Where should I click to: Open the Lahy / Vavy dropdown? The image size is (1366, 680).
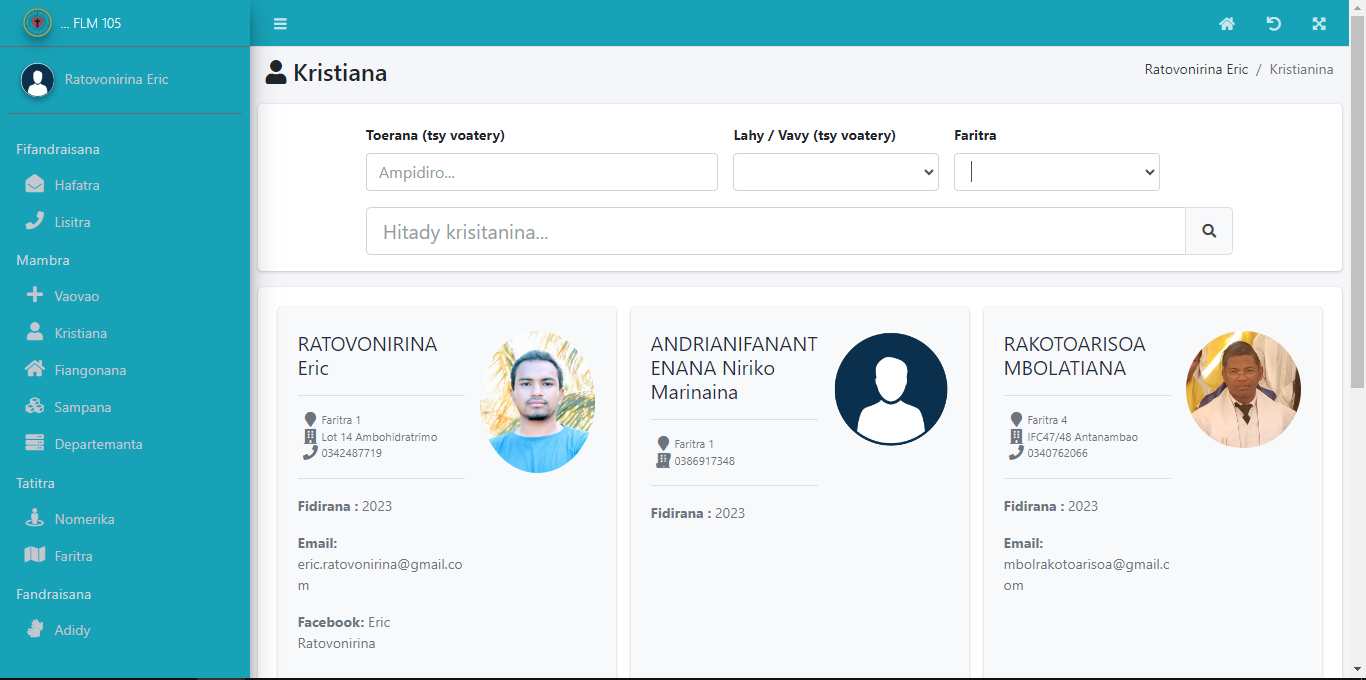pyautogui.click(x=835, y=172)
